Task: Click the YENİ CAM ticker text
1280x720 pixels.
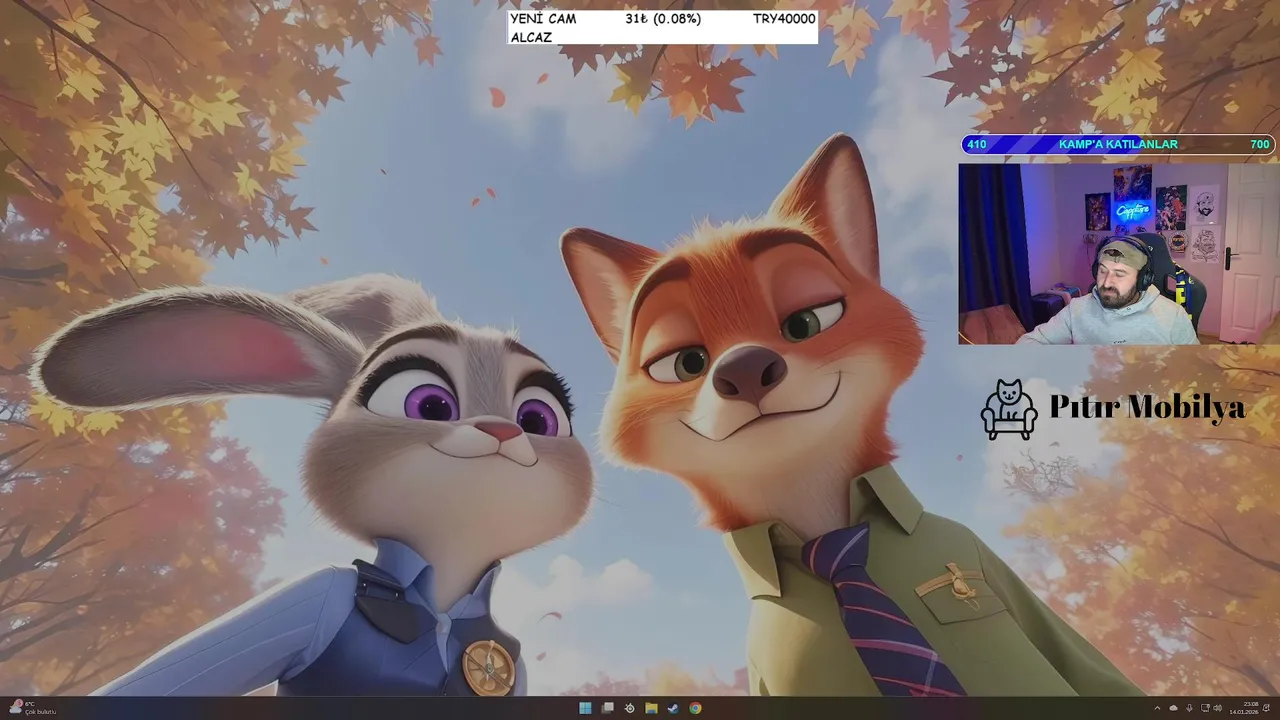Action: tap(543, 19)
